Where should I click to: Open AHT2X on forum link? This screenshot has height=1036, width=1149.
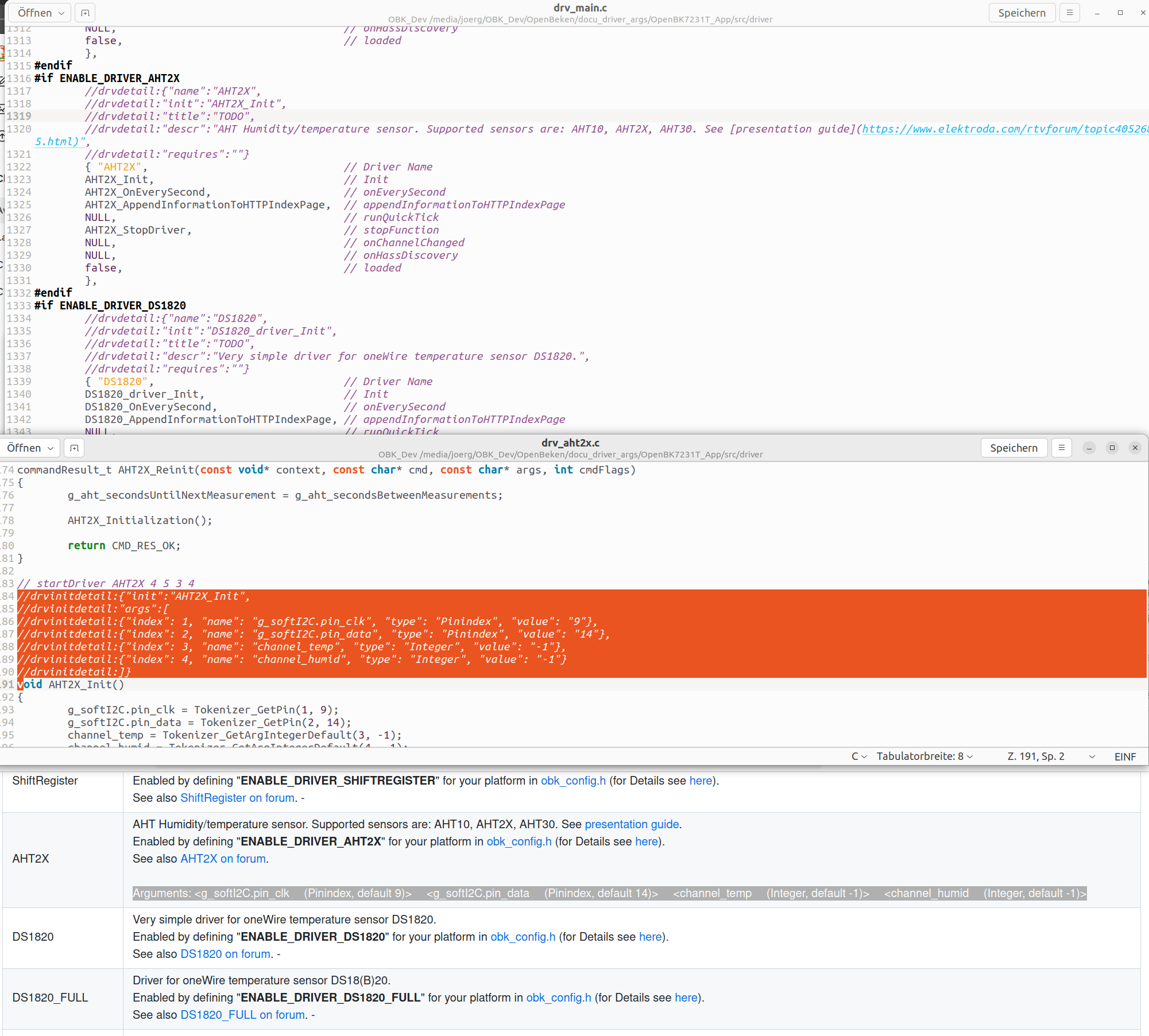223,859
